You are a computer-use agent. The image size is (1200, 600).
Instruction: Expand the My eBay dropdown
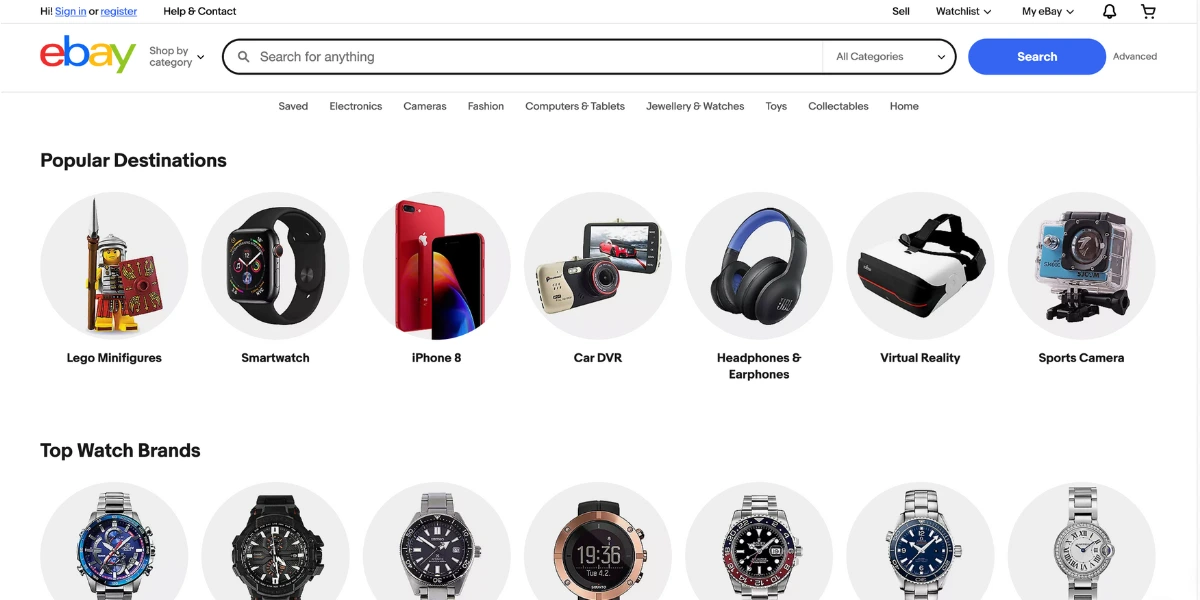pyautogui.click(x=1048, y=12)
